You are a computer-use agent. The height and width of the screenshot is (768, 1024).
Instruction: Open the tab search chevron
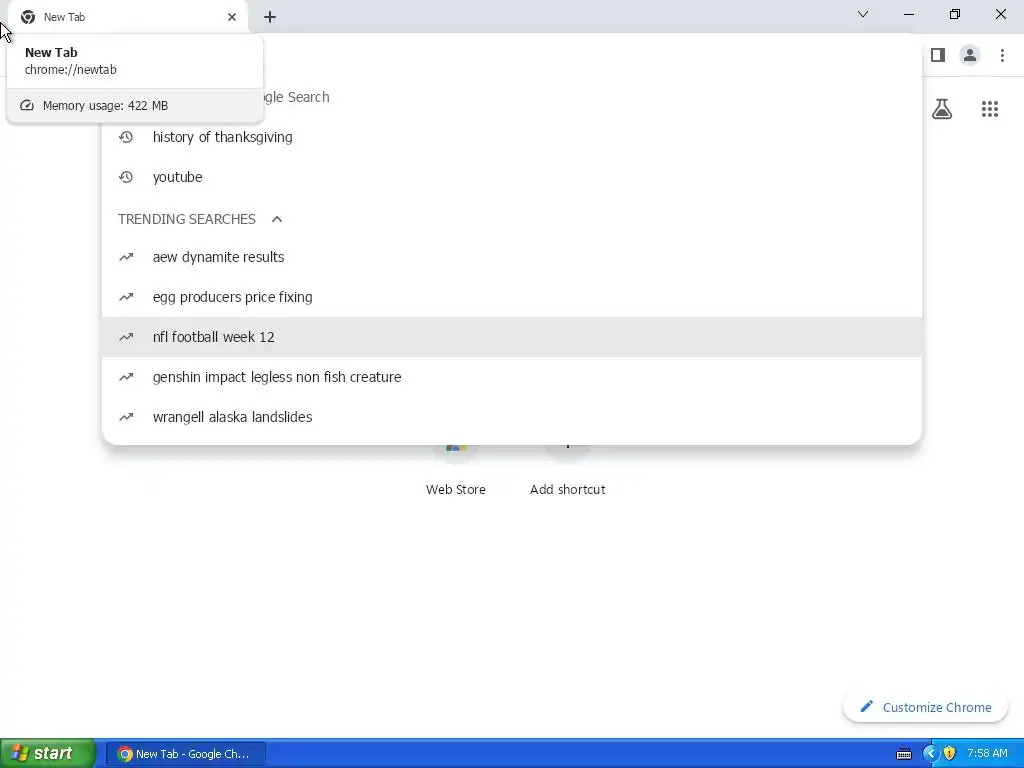(x=863, y=14)
